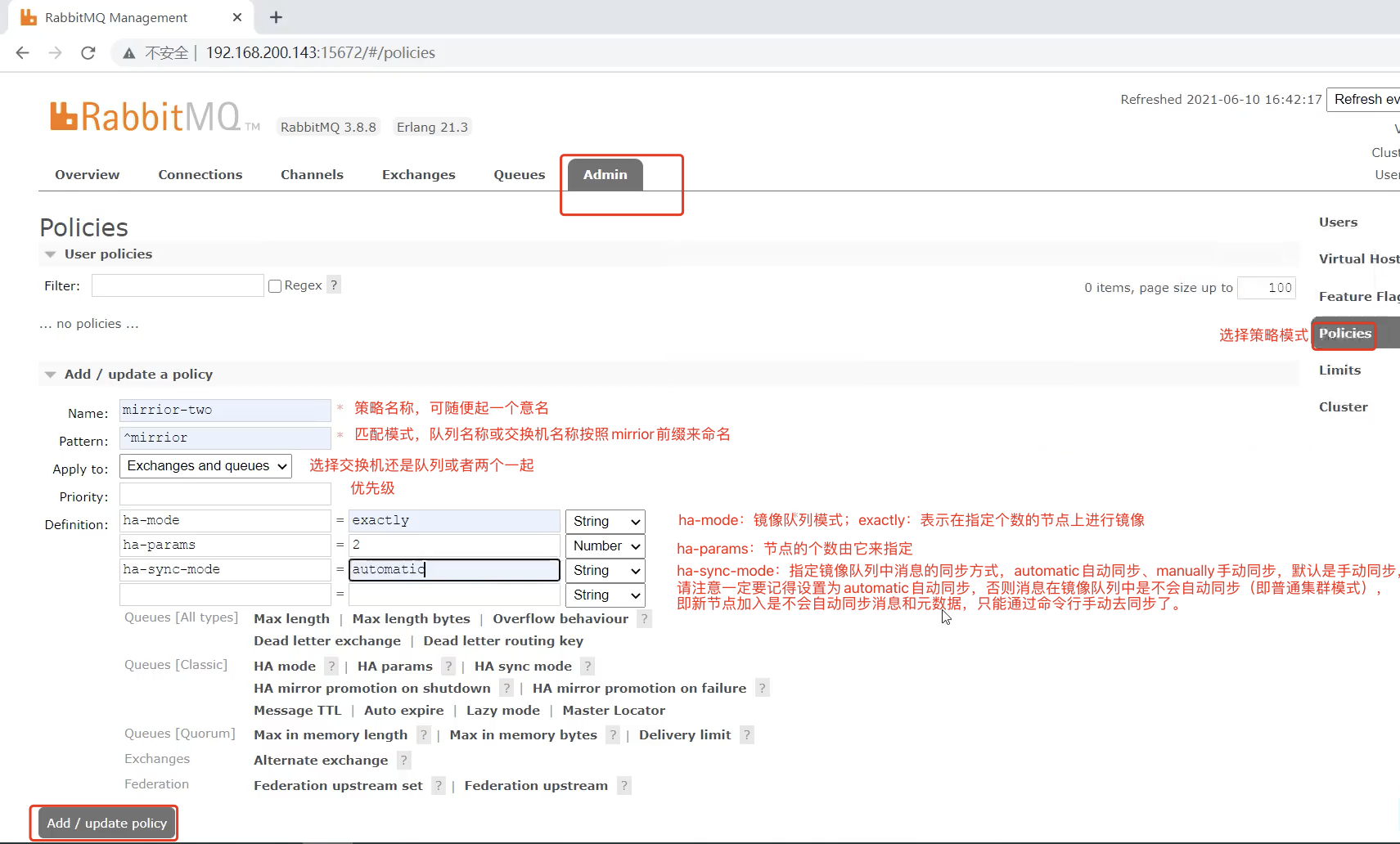1400x844 pixels.
Task: Open the Number type dropdown for ha-params
Action: (x=605, y=546)
